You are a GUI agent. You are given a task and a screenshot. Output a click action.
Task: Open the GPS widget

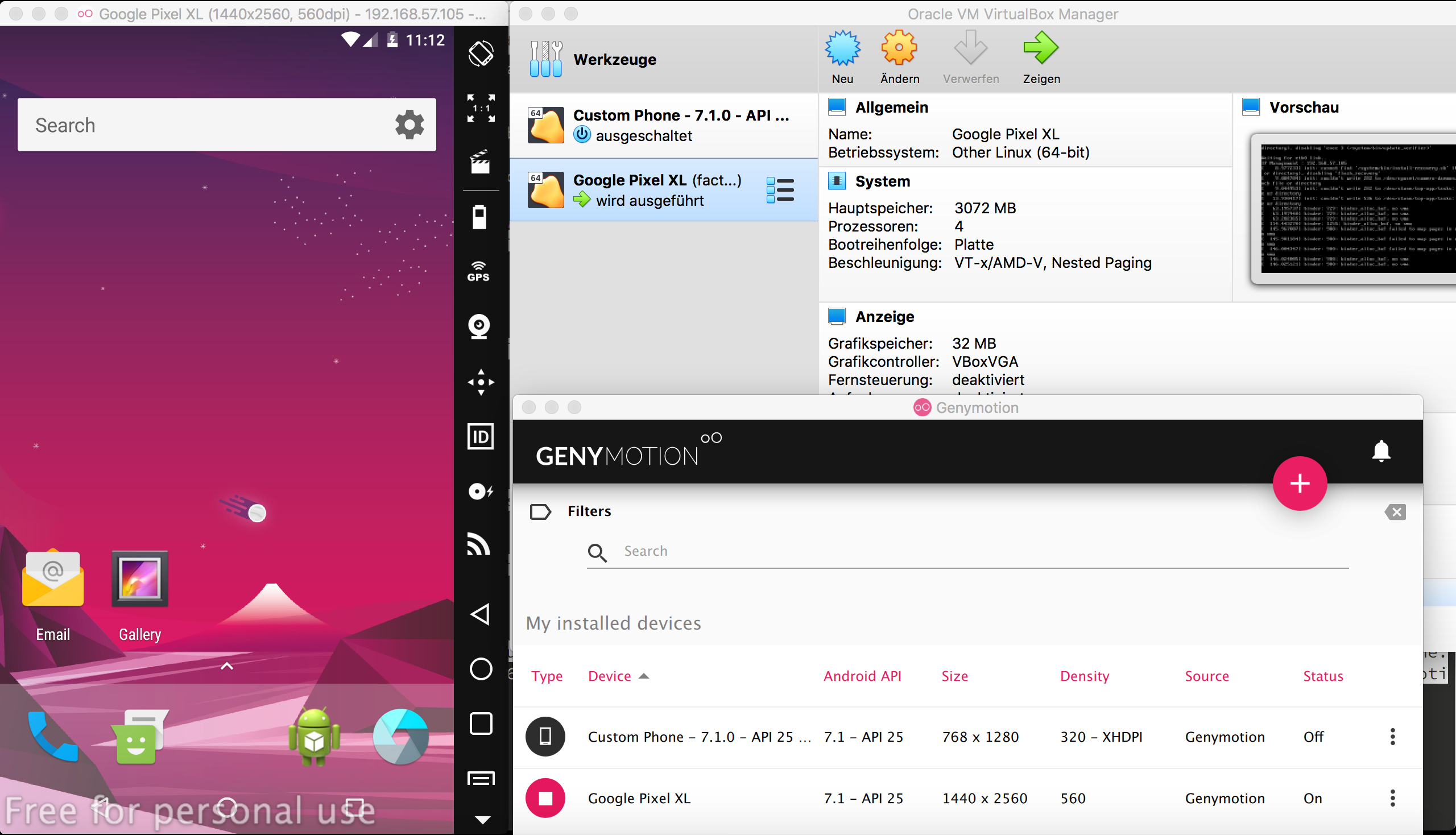[x=479, y=271]
